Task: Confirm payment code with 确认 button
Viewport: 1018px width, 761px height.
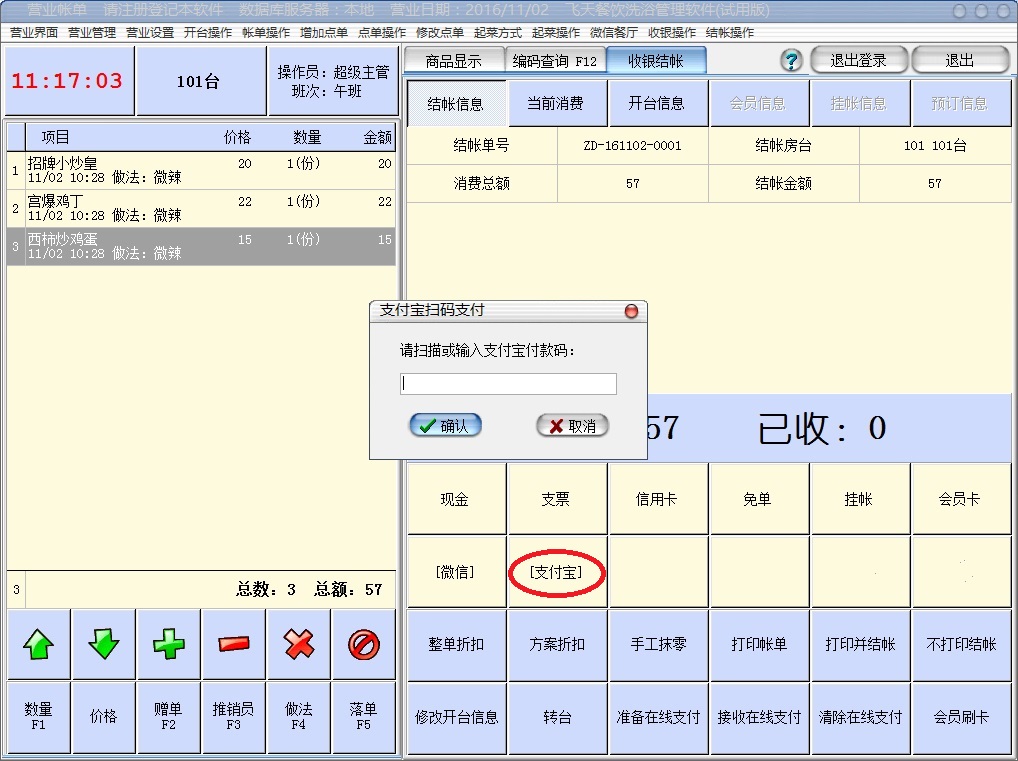Action: (446, 426)
